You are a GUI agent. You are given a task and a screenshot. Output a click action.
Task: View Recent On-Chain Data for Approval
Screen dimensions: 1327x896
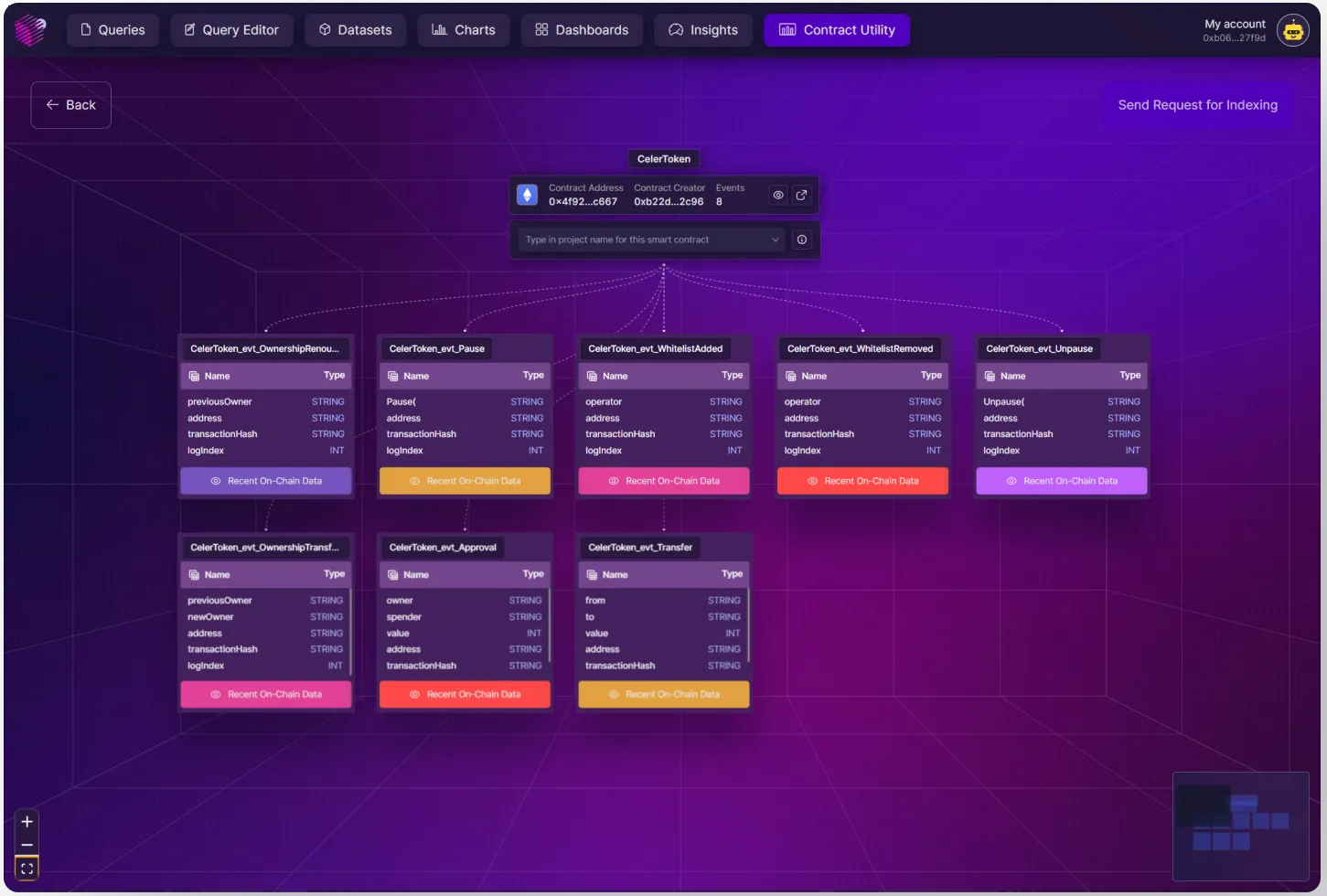click(465, 695)
